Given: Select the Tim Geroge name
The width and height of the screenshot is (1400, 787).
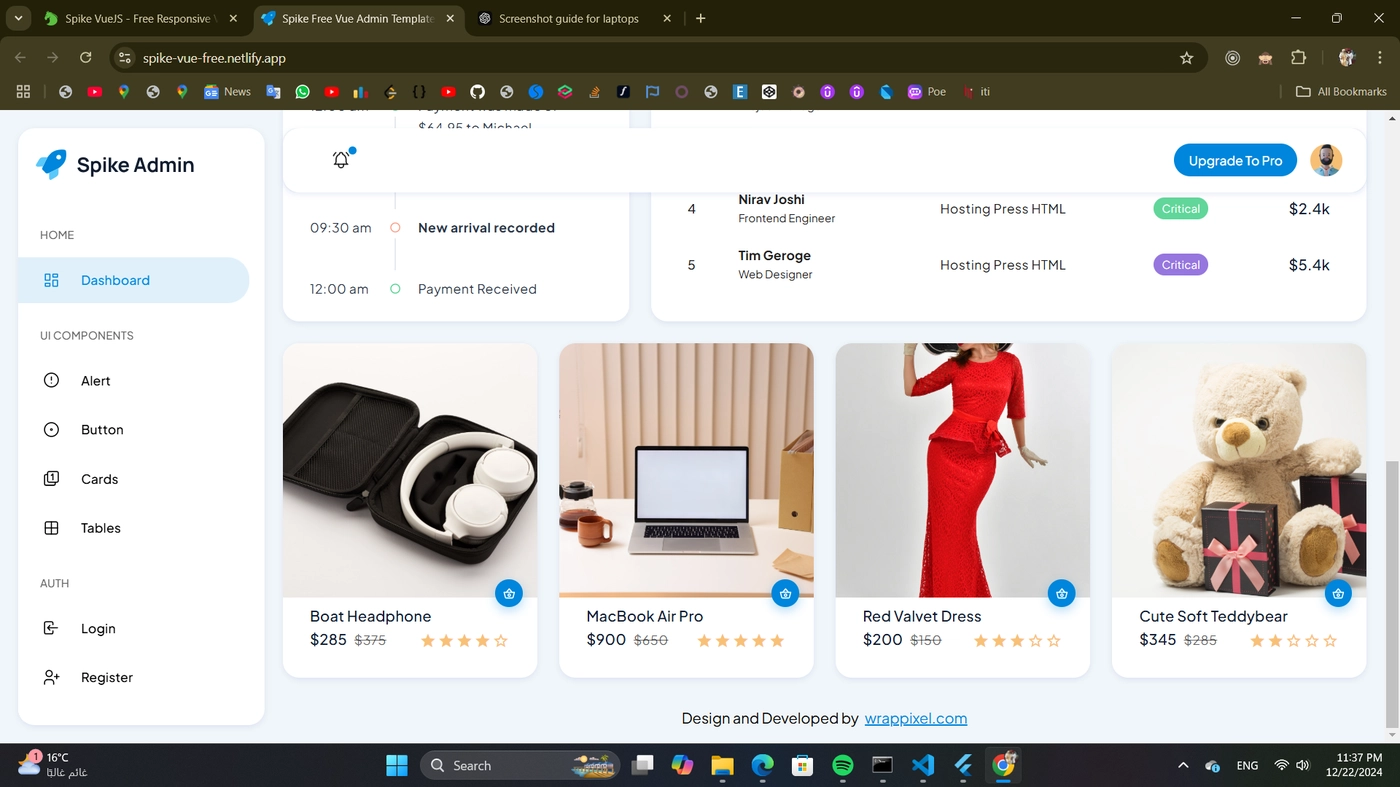Looking at the screenshot, I should pyautogui.click(x=774, y=255).
